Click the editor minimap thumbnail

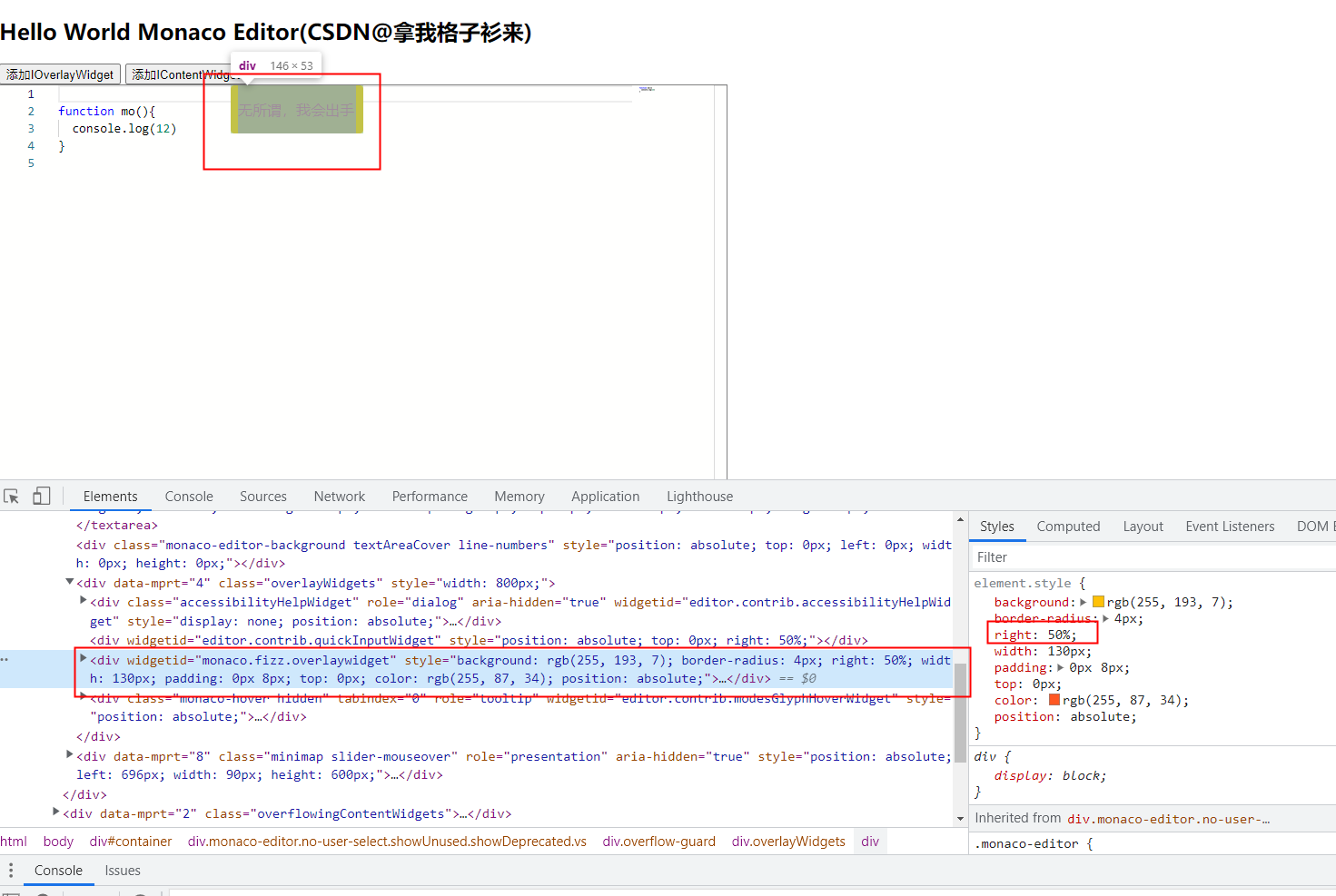tap(647, 89)
